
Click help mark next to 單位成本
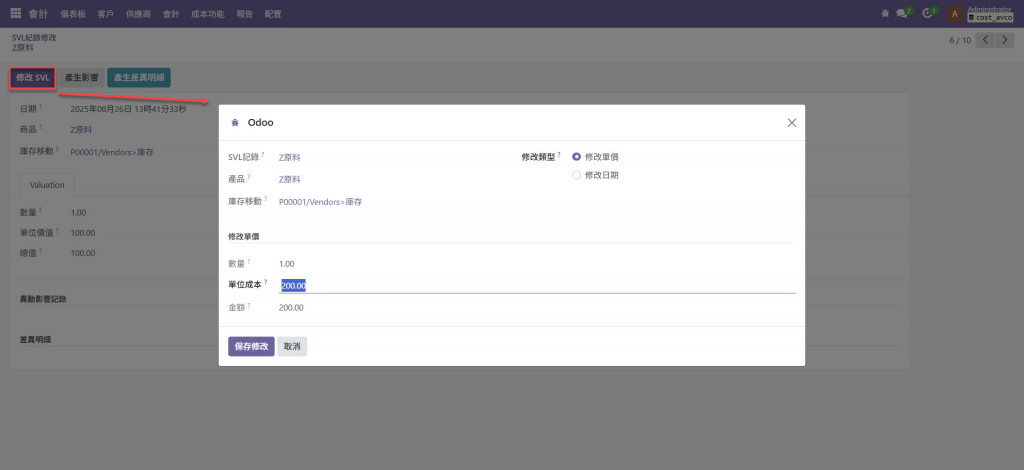pyautogui.click(x=266, y=282)
